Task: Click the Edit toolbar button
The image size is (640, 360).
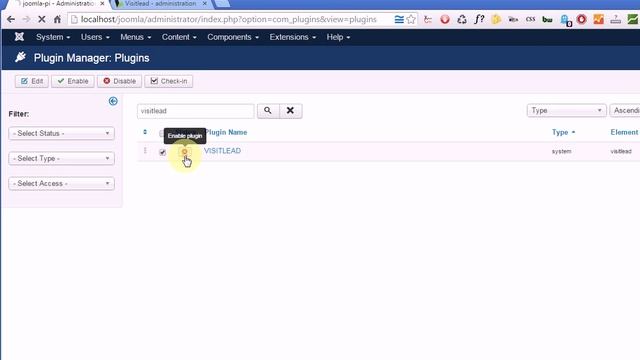Action: tap(32, 81)
